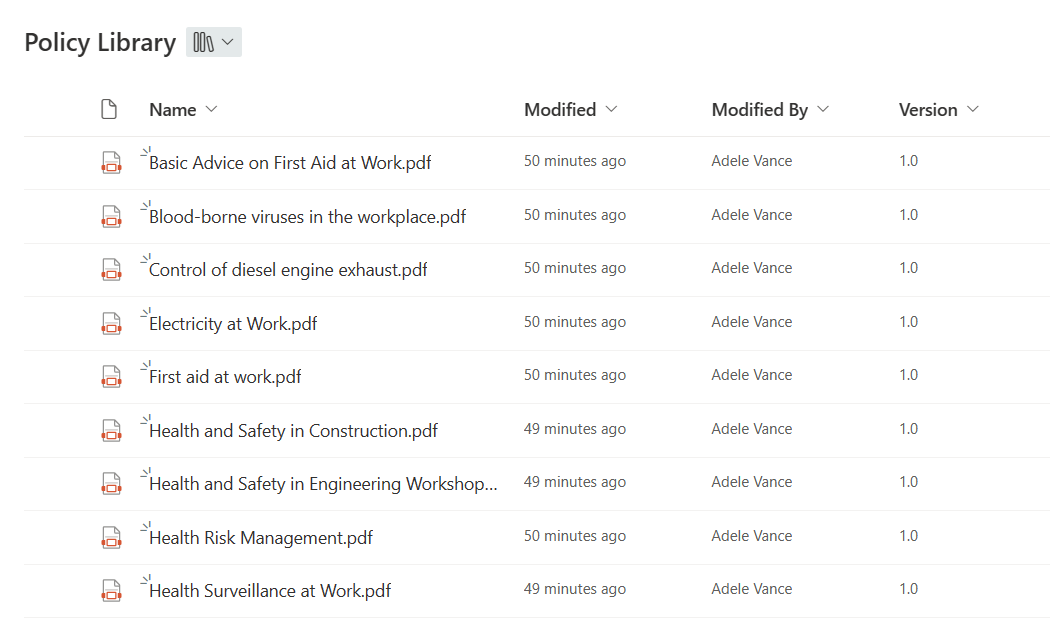Open the Modified By column dropdown
Screen dimensions: 1050x628
[x=824, y=109]
